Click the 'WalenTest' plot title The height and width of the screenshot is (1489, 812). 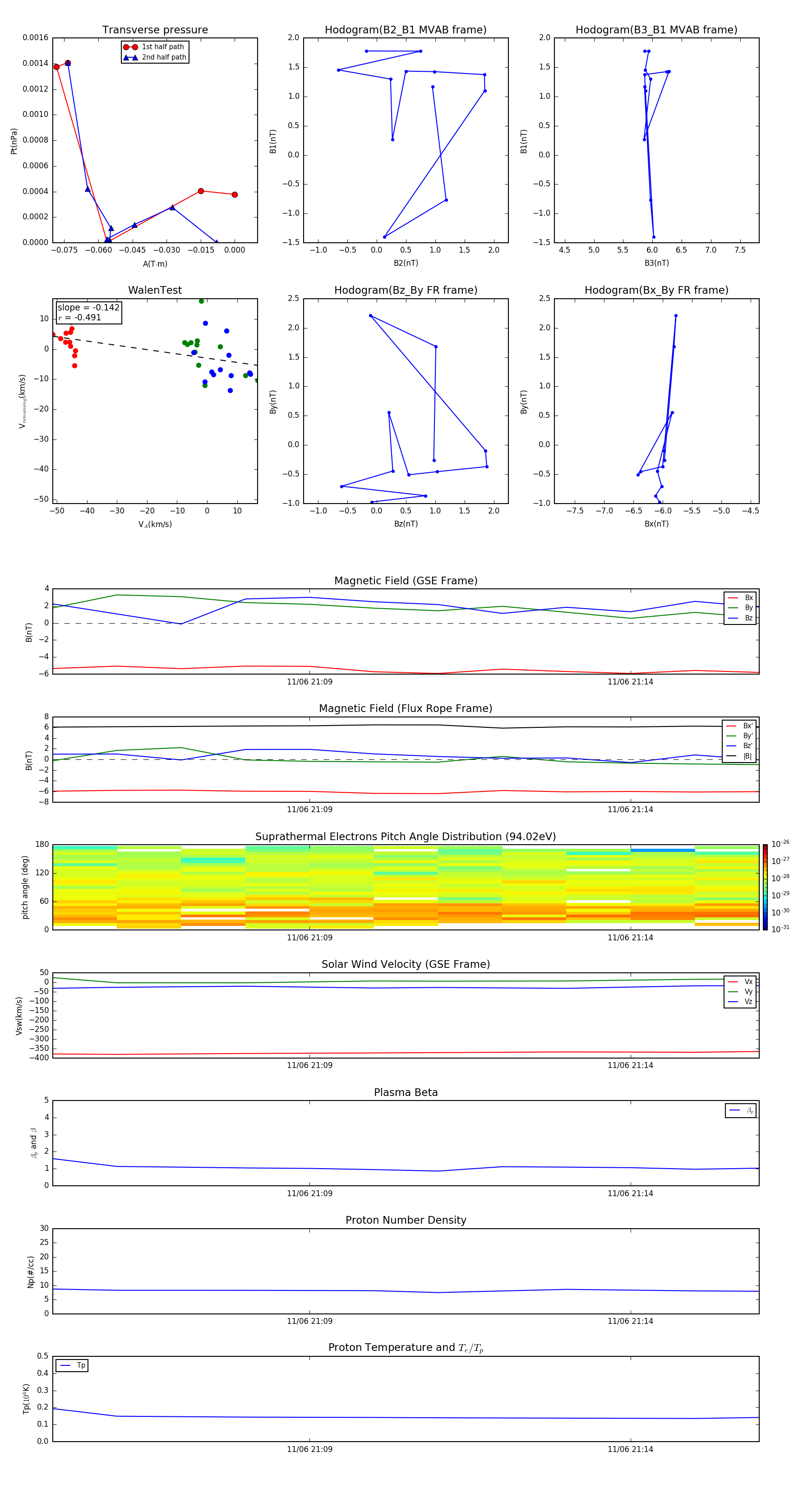(155, 290)
